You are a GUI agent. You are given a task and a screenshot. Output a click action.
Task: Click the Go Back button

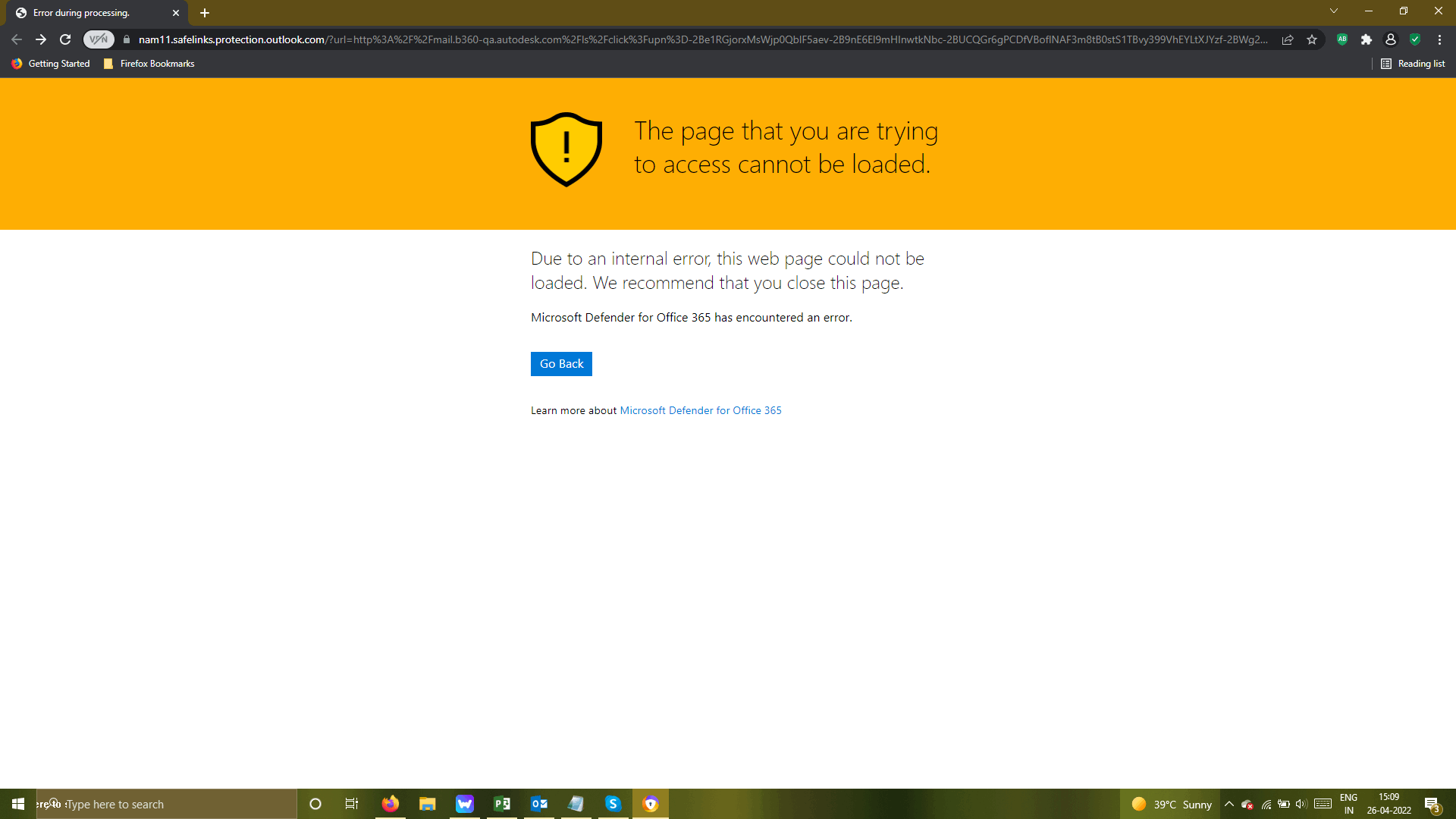pyautogui.click(x=561, y=364)
